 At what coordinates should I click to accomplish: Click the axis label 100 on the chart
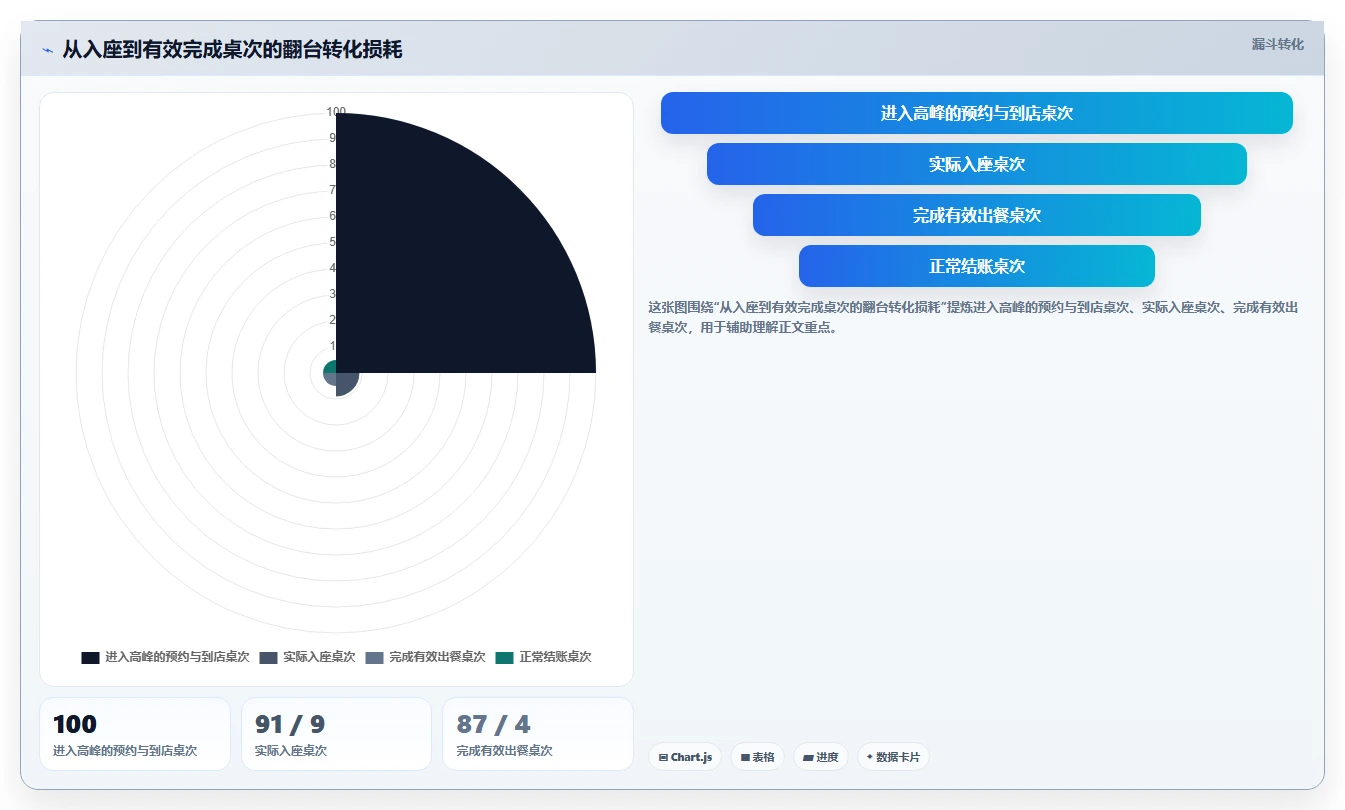(336, 112)
